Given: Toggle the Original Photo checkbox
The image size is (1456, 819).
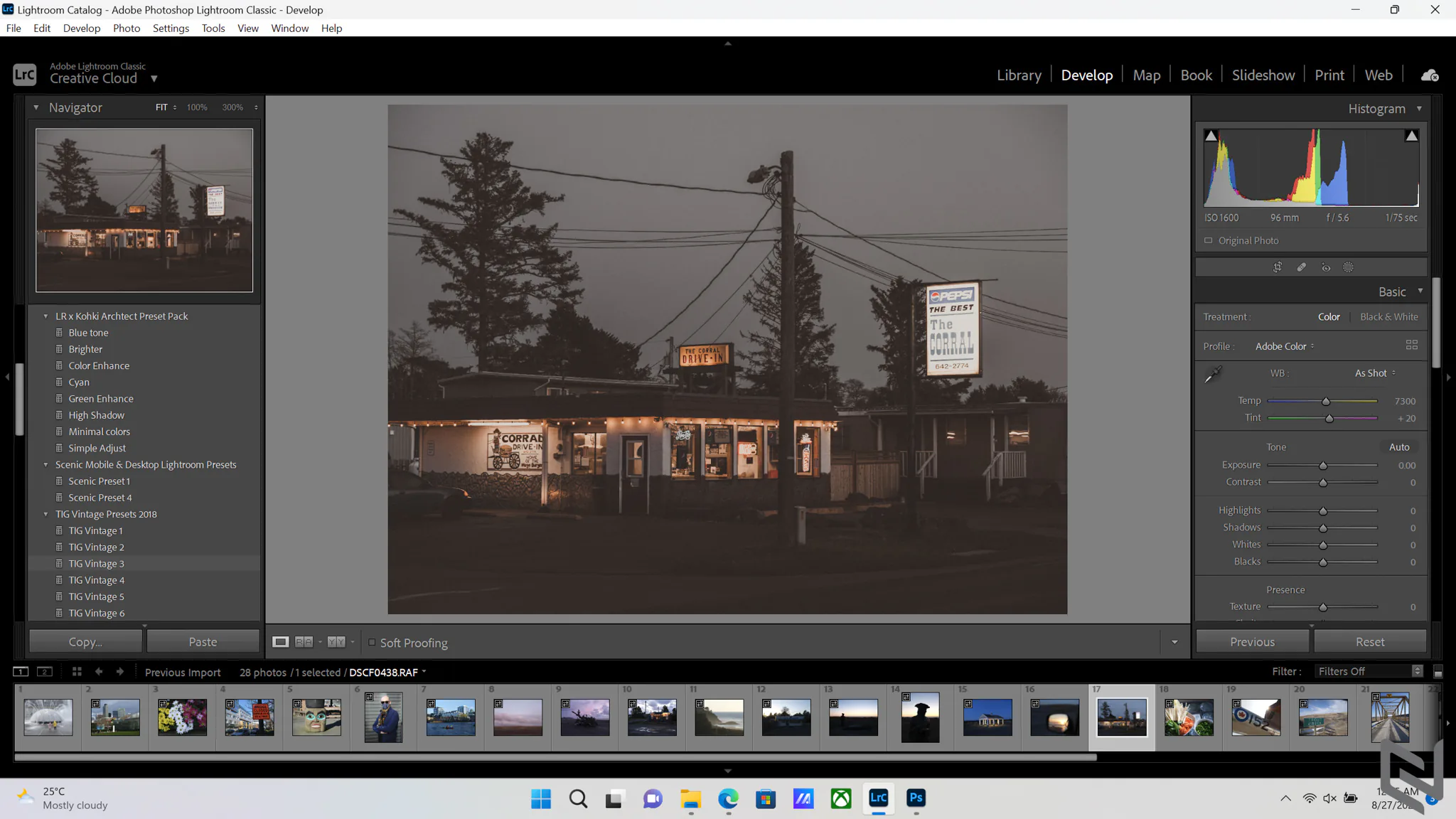Looking at the screenshot, I should click(1208, 240).
